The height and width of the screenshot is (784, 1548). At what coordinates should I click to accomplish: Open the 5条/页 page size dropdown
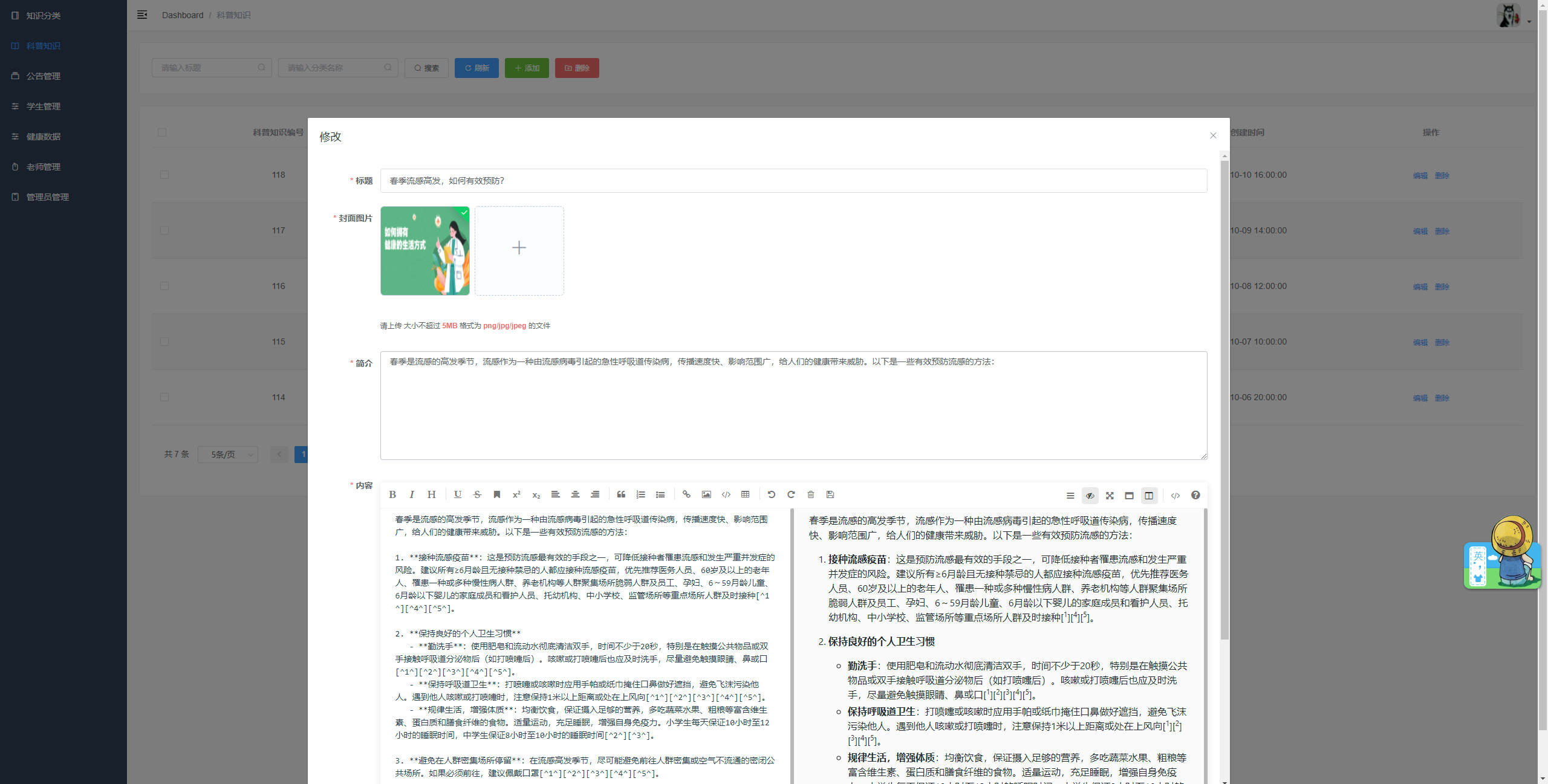(228, 455)
